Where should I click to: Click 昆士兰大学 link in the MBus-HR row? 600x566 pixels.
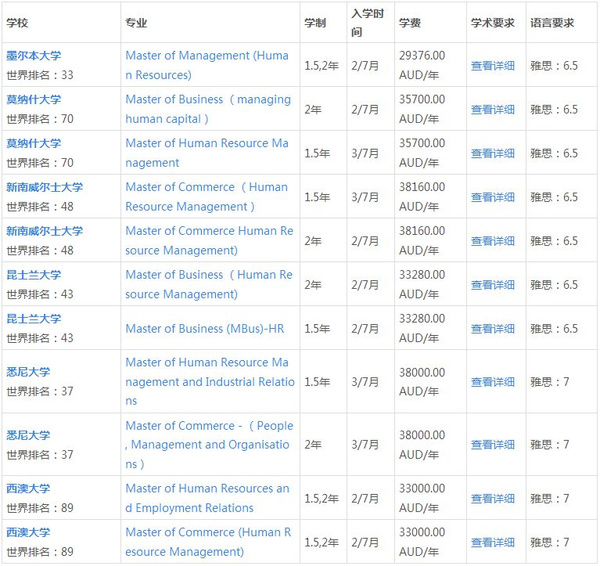click(34, 319)
